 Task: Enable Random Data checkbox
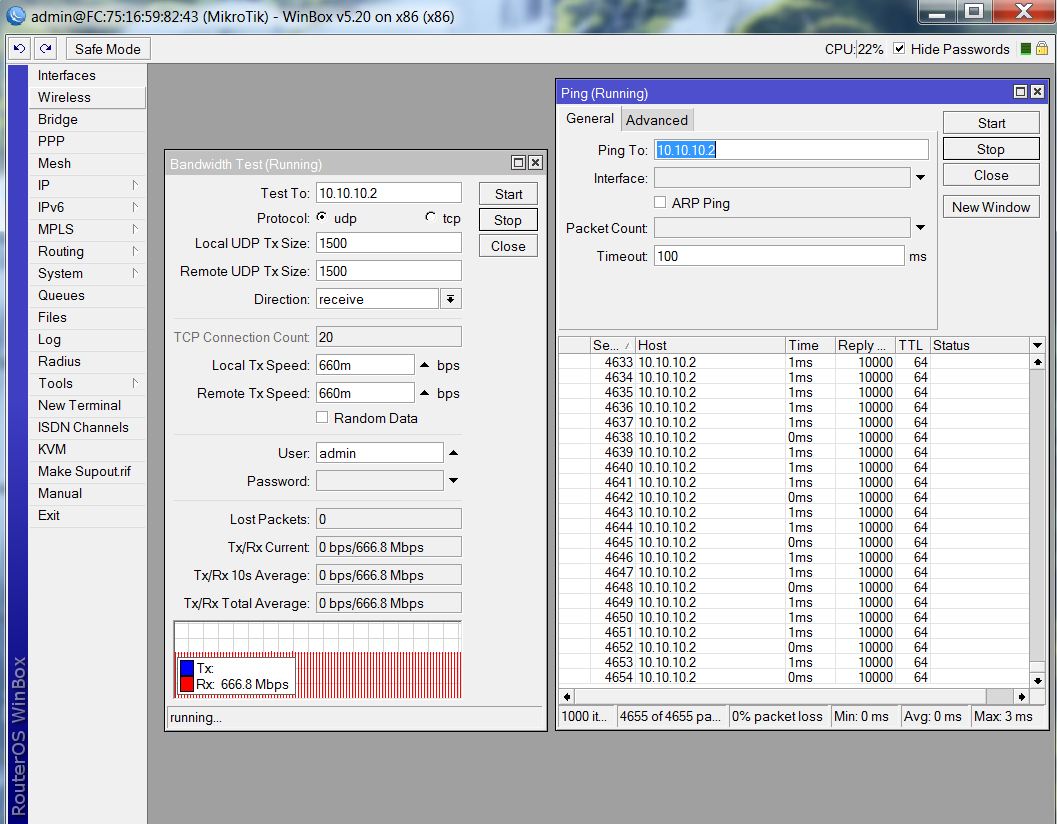tap(322, 417)
